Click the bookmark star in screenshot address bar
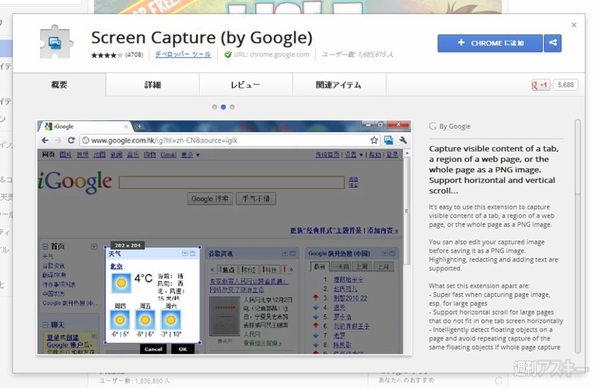Image resolution: width=600 pixels, height=388 pixels. click(x=374, y=140)
